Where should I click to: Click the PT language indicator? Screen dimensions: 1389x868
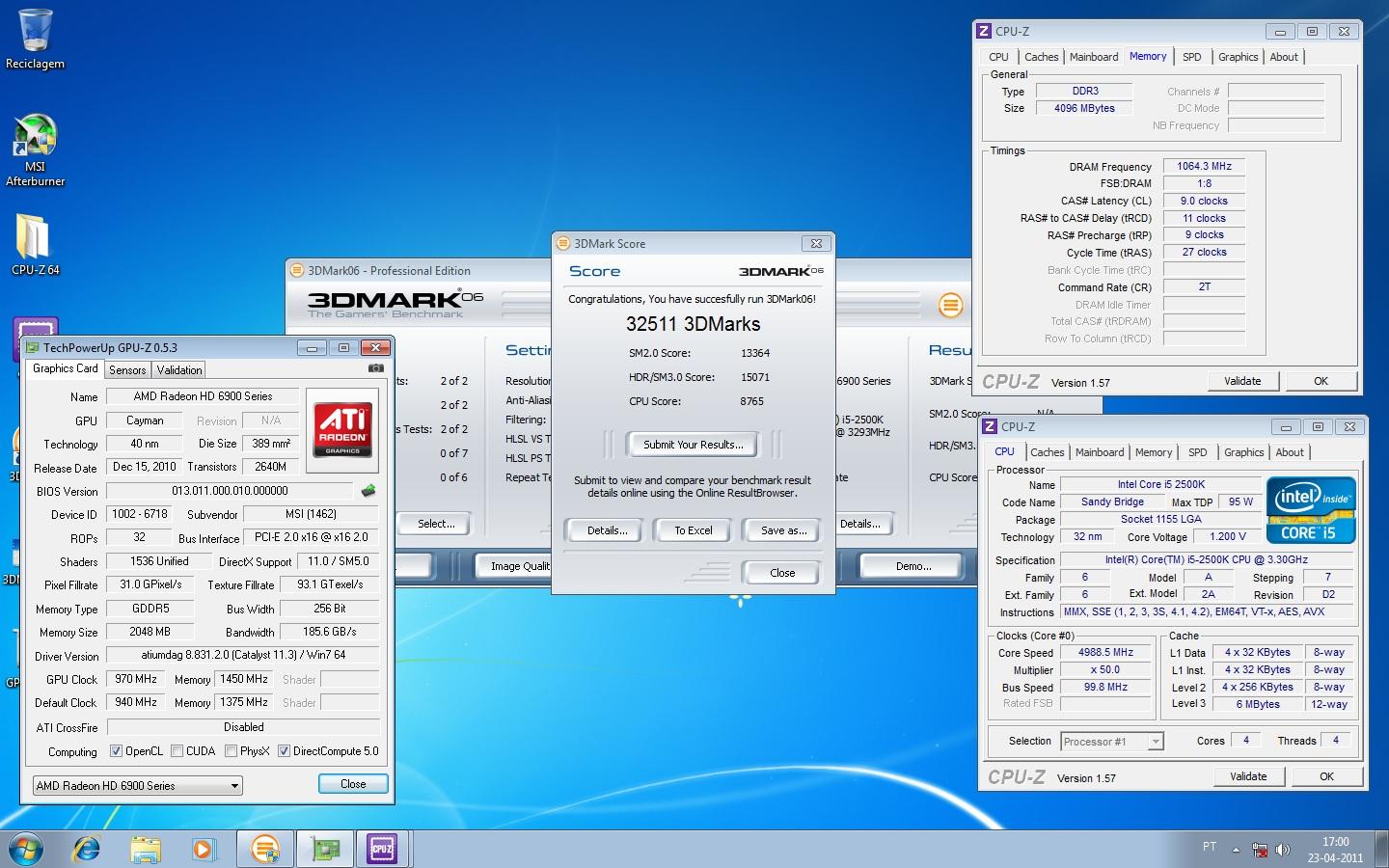coord(1210,847)
